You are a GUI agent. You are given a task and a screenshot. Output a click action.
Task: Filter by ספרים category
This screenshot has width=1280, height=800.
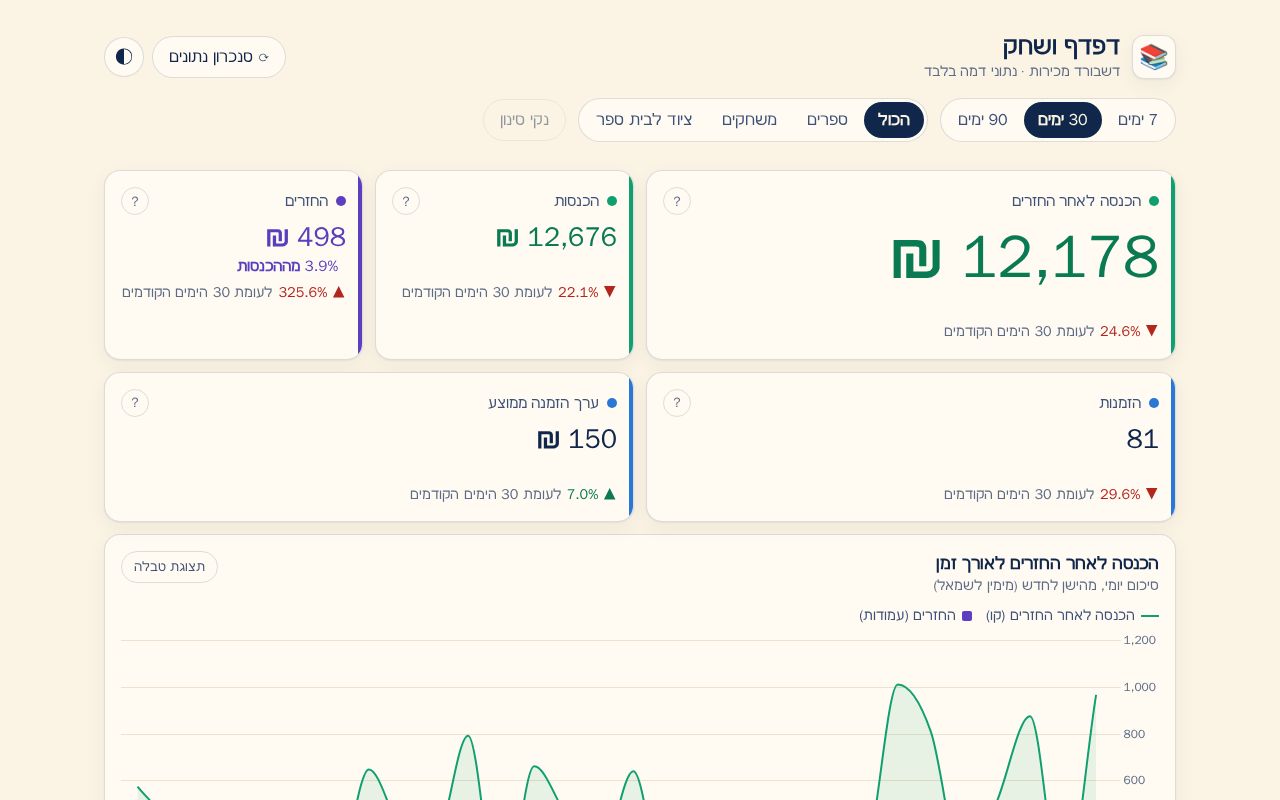pos(828,120)
